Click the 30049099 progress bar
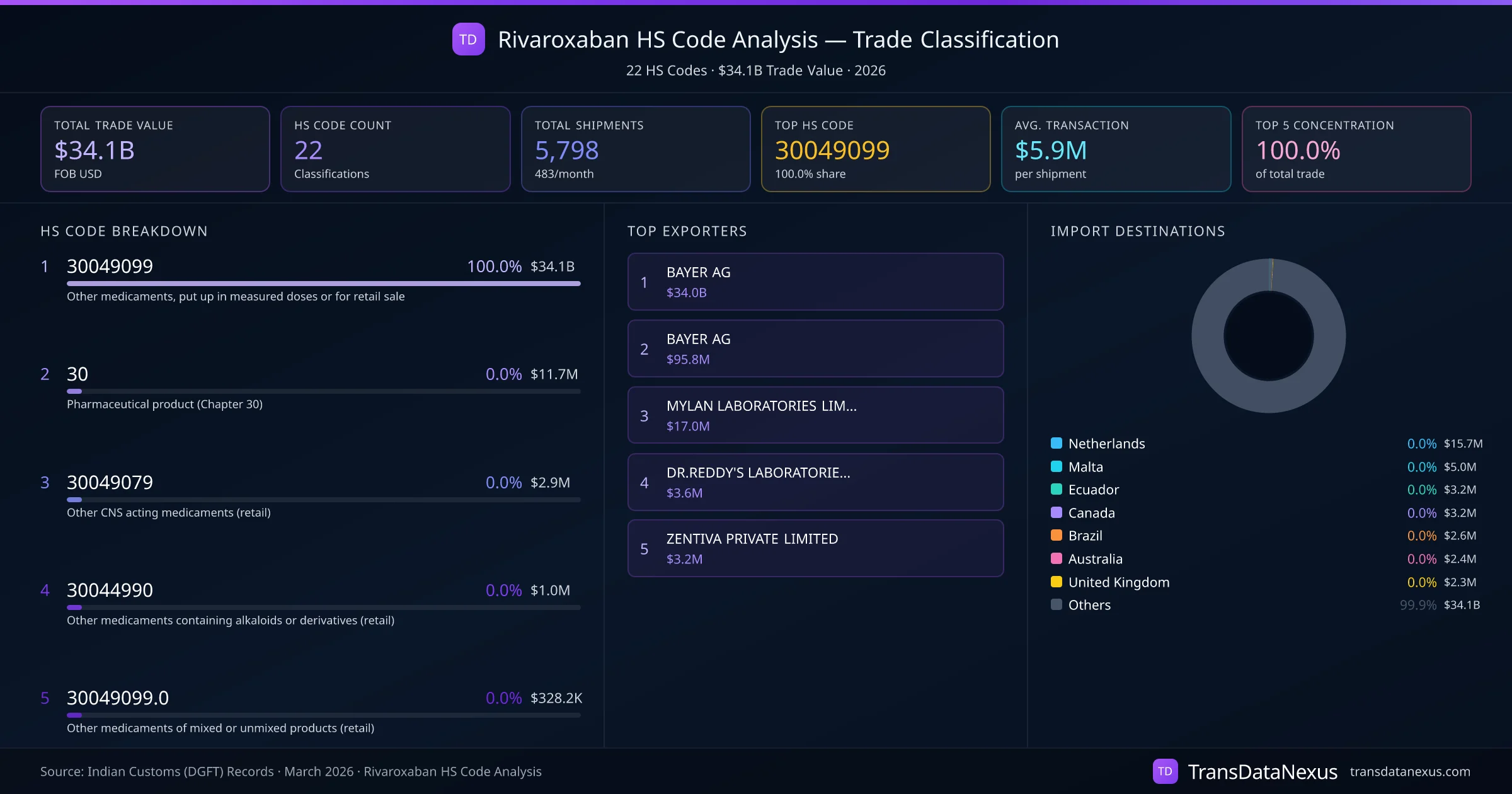1512x794 pixels. click(x=323, y=284)
